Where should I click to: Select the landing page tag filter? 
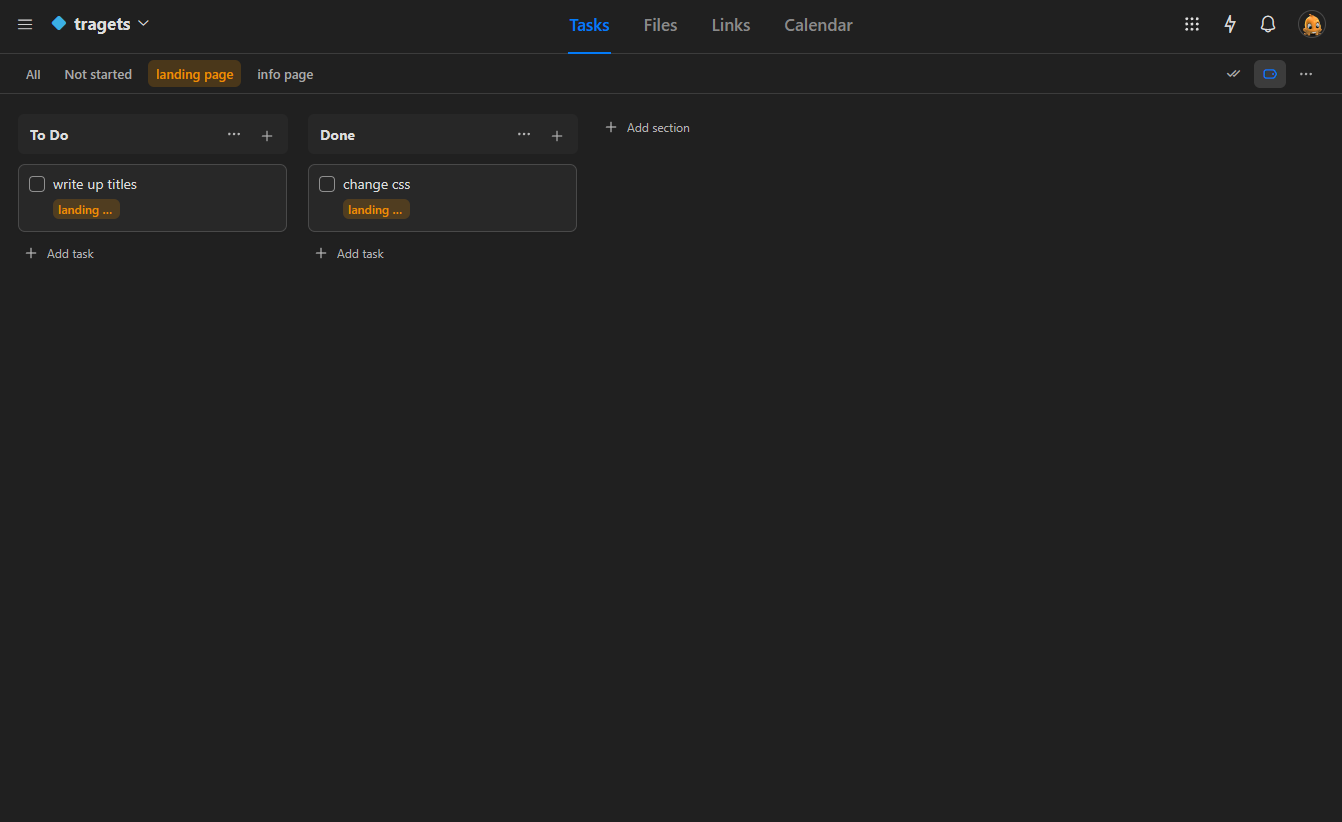pyautogui.click(x=195, y=74)
